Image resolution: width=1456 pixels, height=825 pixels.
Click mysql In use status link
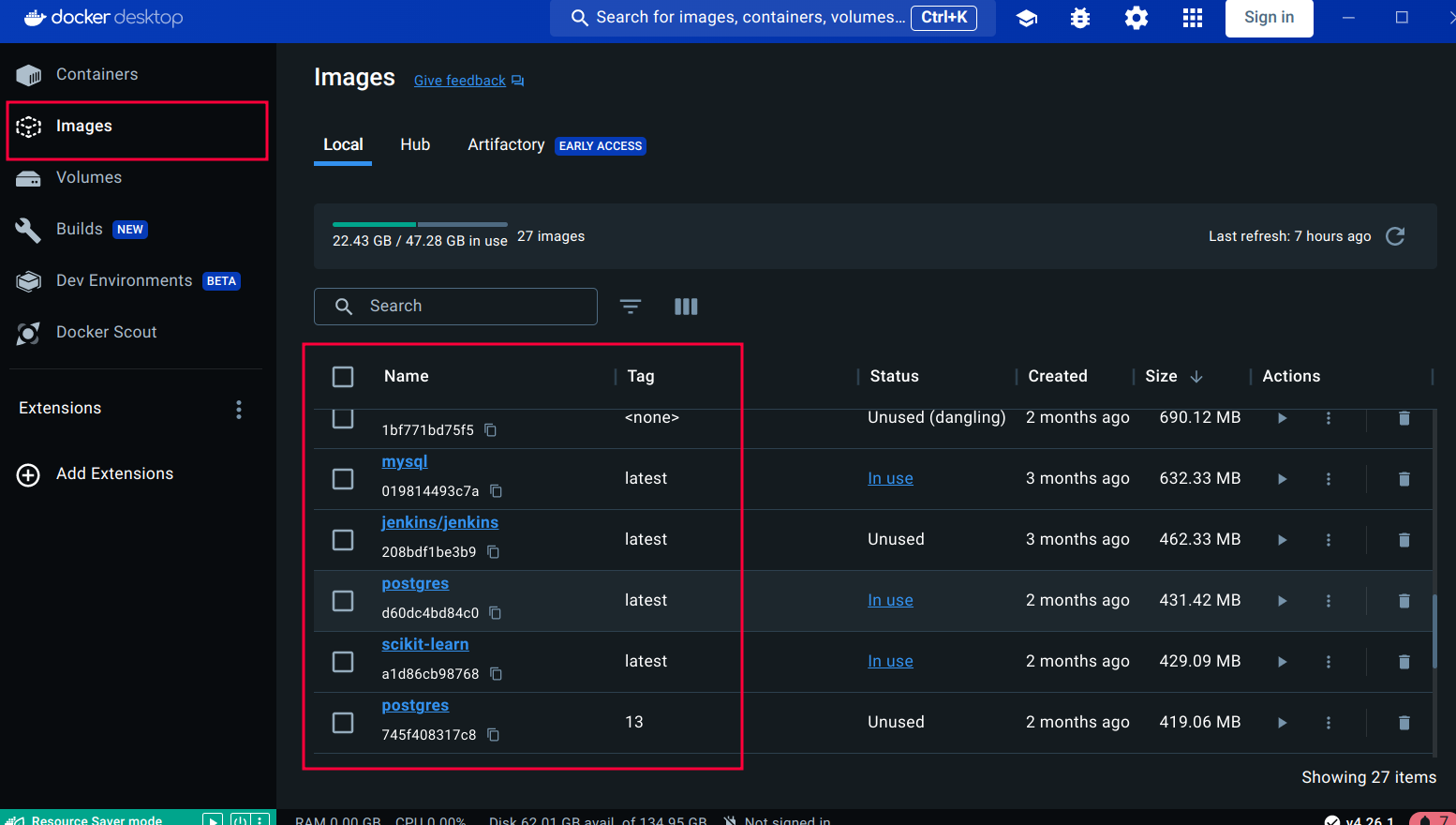[x=890, y=478]
